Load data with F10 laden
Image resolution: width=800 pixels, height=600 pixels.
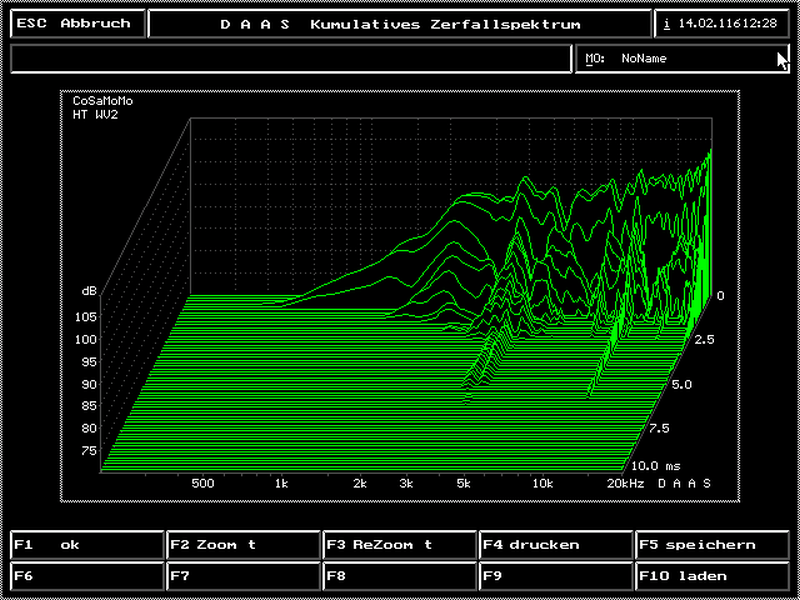pos(712,576)
